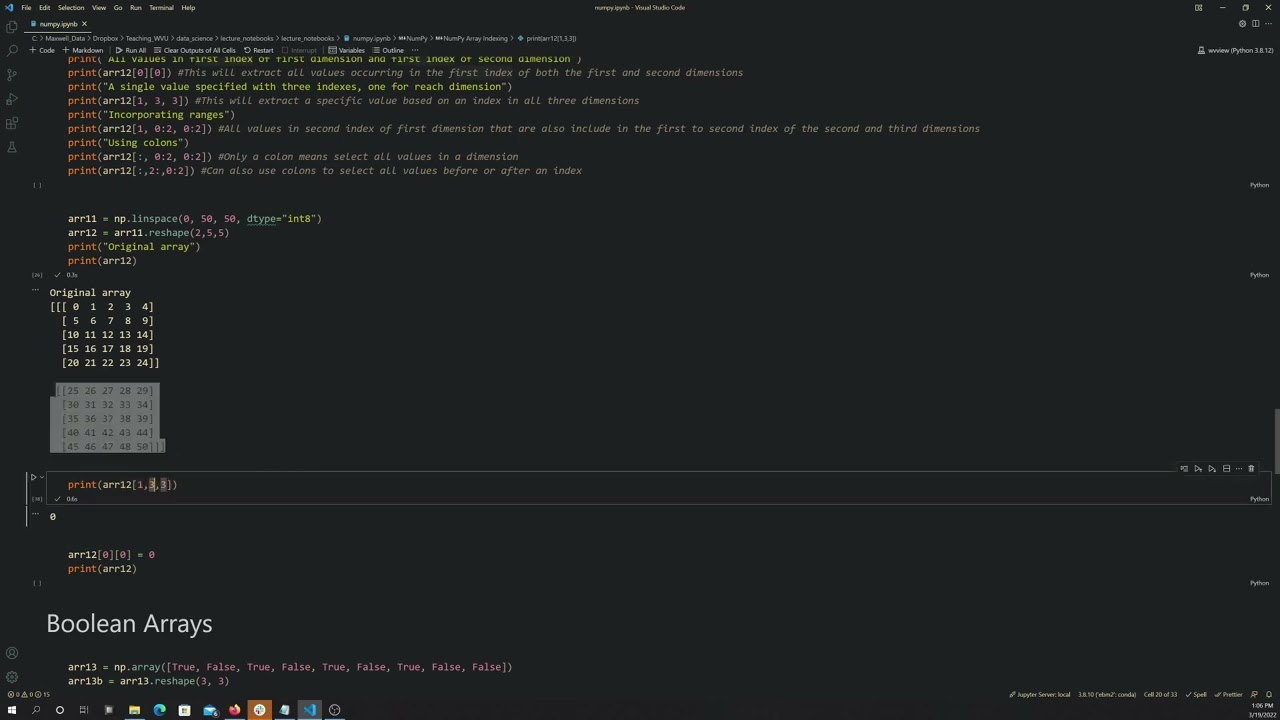The image size is (1280, 720).
Task: Open the feedback icon in status bar
Action: coord(1255,694)
